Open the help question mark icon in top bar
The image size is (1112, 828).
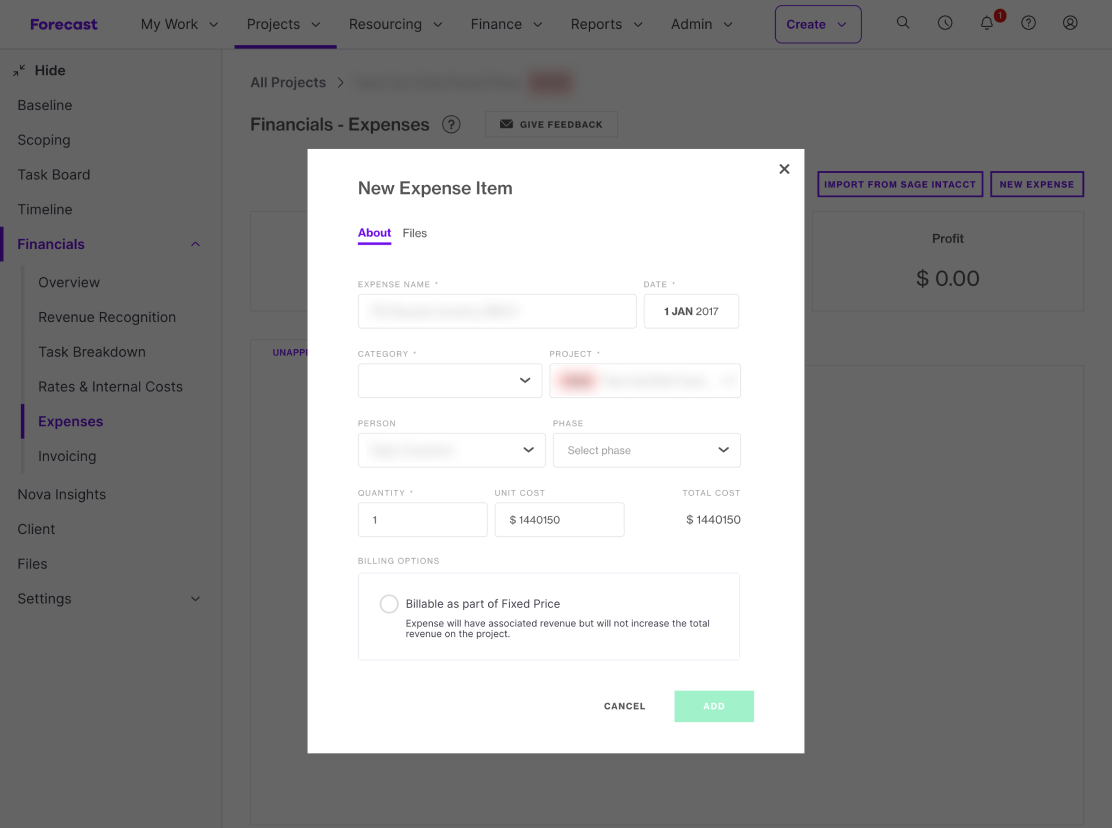(1028, 23)
